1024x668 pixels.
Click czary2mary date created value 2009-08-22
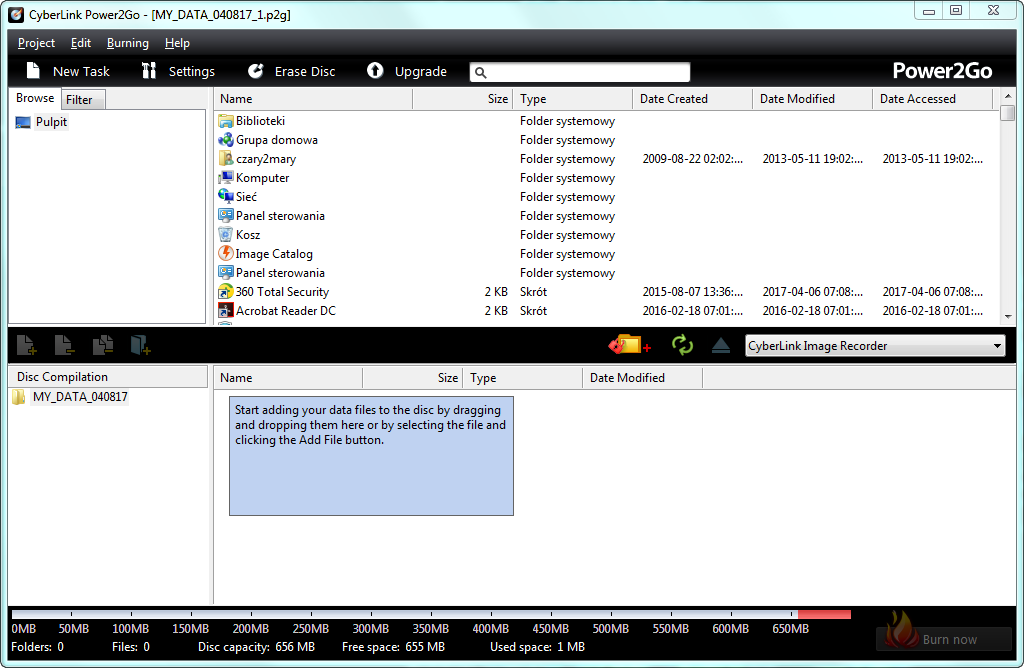[x=692, y=159]
